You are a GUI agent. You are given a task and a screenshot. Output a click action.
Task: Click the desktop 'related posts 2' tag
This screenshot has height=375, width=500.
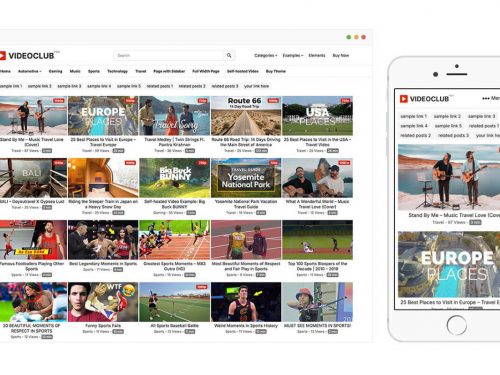[192, 86]
